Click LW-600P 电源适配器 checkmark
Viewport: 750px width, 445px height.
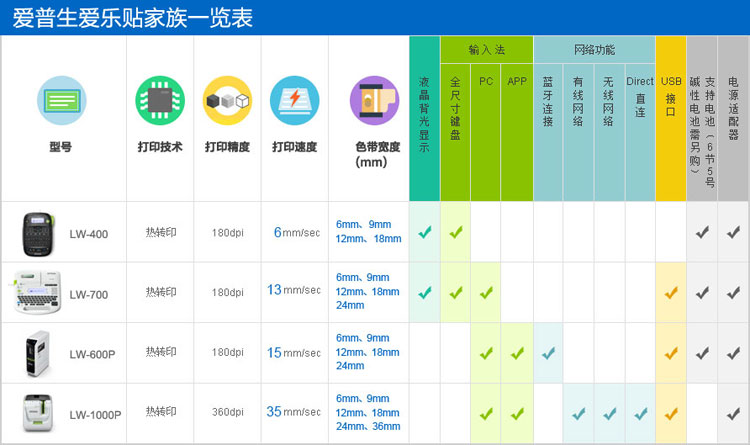[733, 353]
